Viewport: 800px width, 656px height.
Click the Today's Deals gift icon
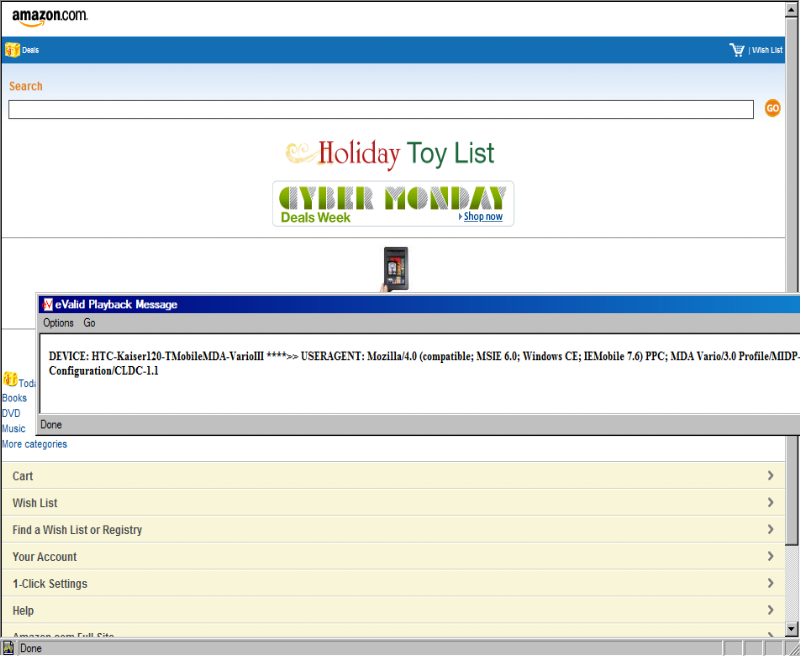(10, 379)
